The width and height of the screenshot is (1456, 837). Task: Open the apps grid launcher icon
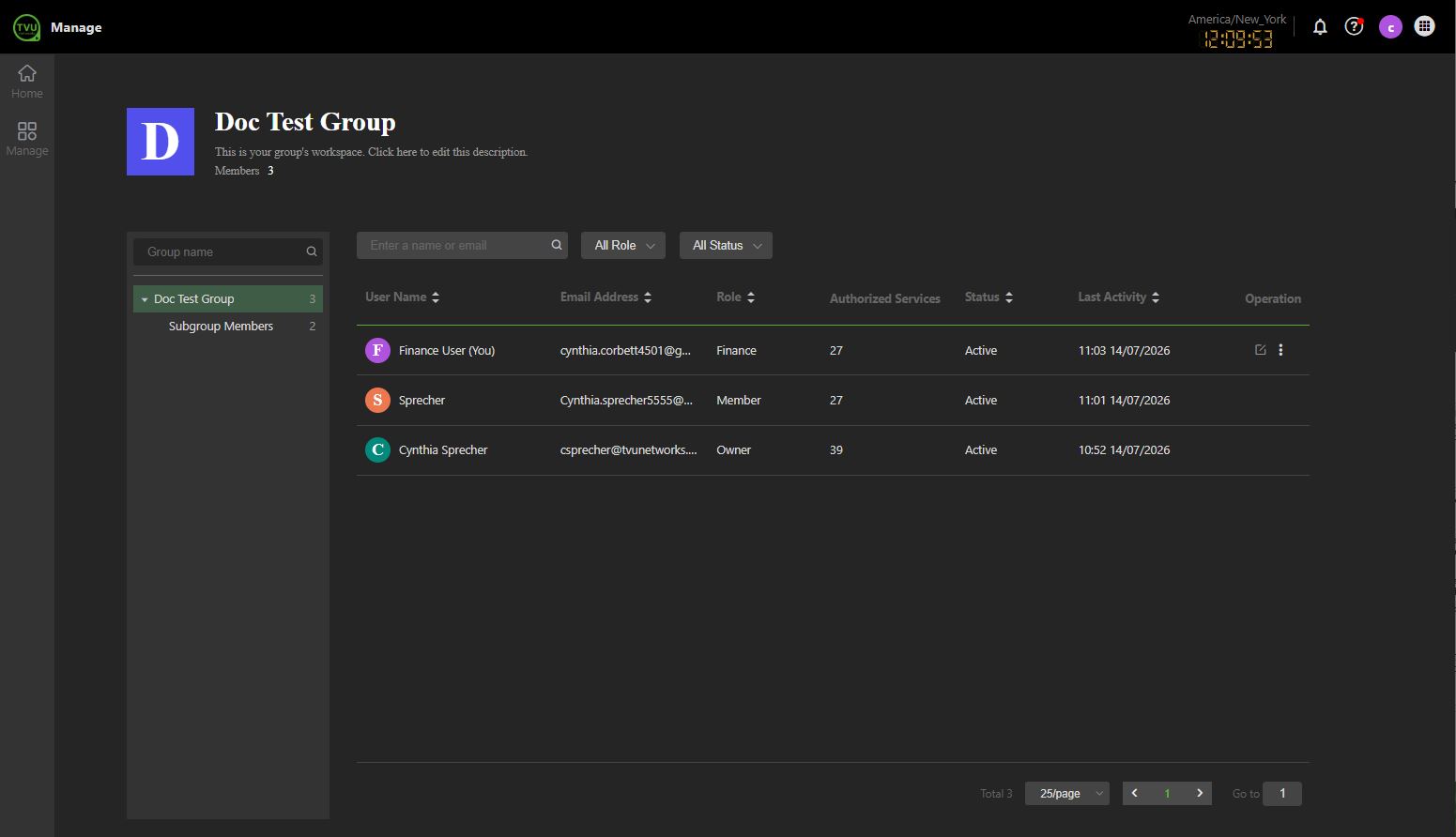coord(1424,26)
